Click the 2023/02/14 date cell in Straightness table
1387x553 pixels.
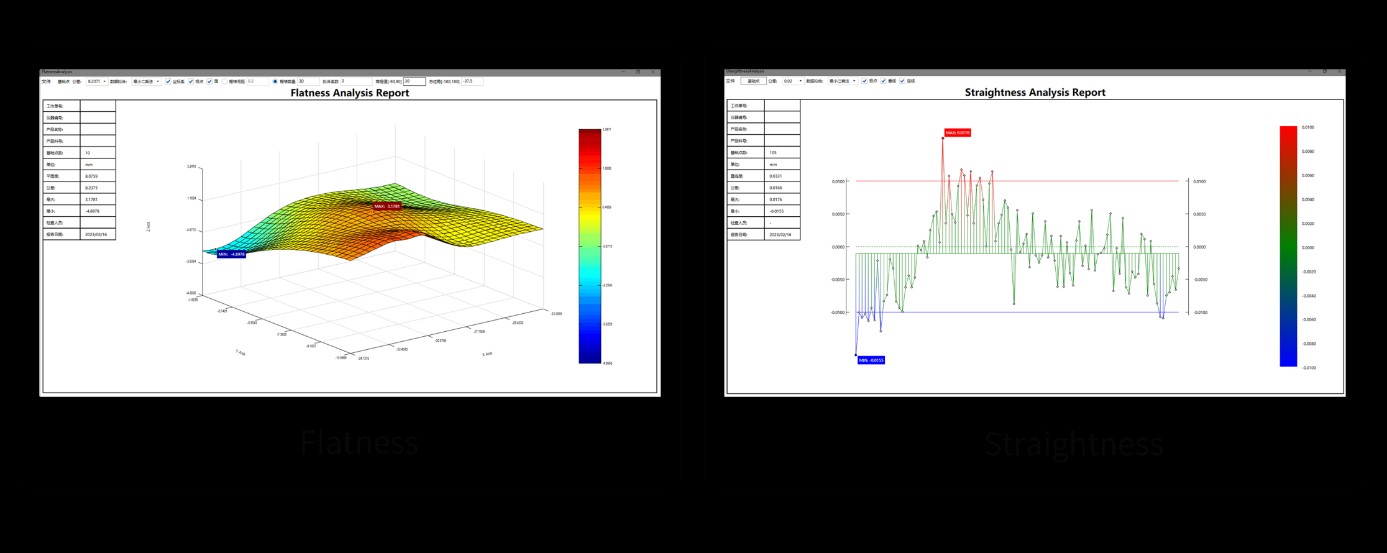point(783,234)
